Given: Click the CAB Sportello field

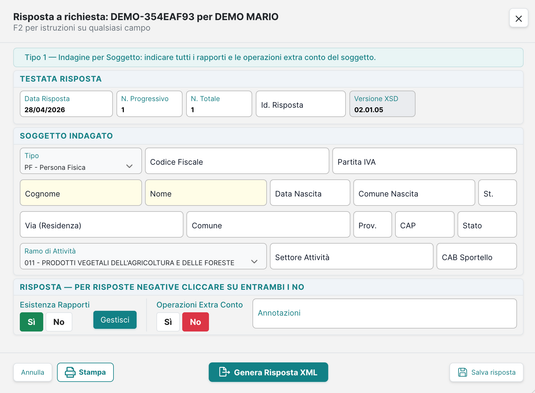Looking at the screenshot, I should [x=477, y=257].
